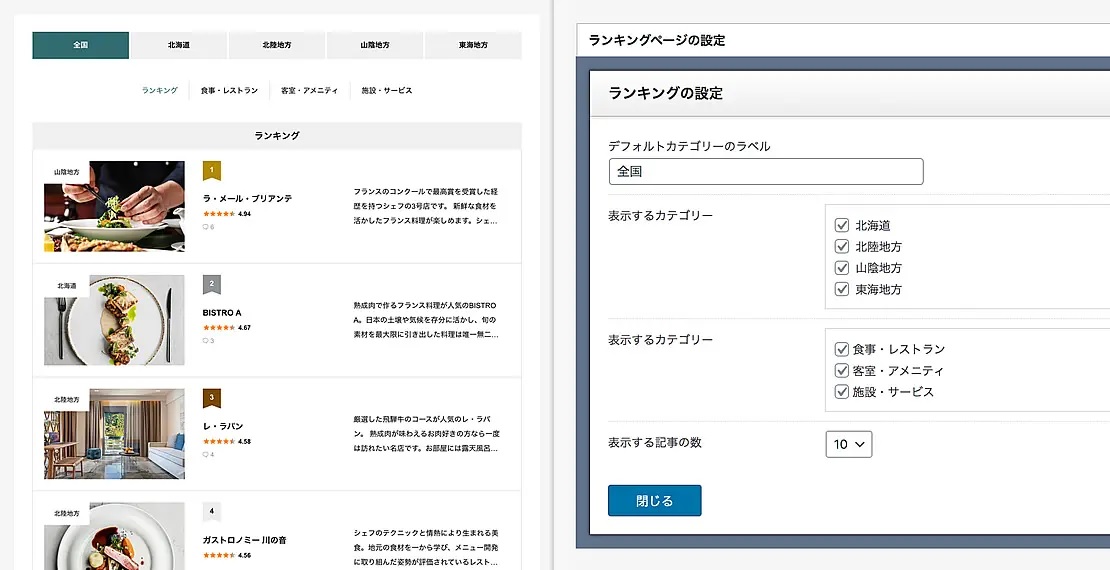Click the silver rank 2 badge icon
The image size is (1110, 570).
click(212, 285)
